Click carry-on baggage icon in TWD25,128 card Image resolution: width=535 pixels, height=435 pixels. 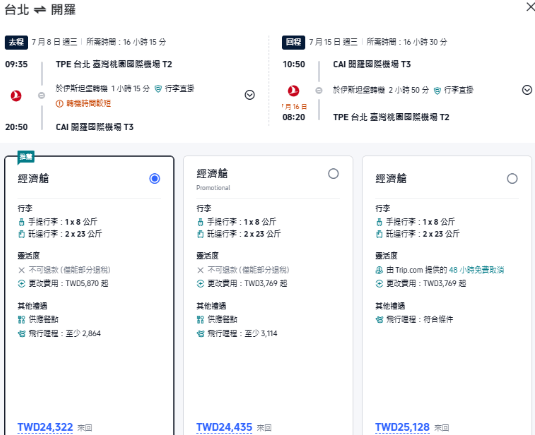379,222
